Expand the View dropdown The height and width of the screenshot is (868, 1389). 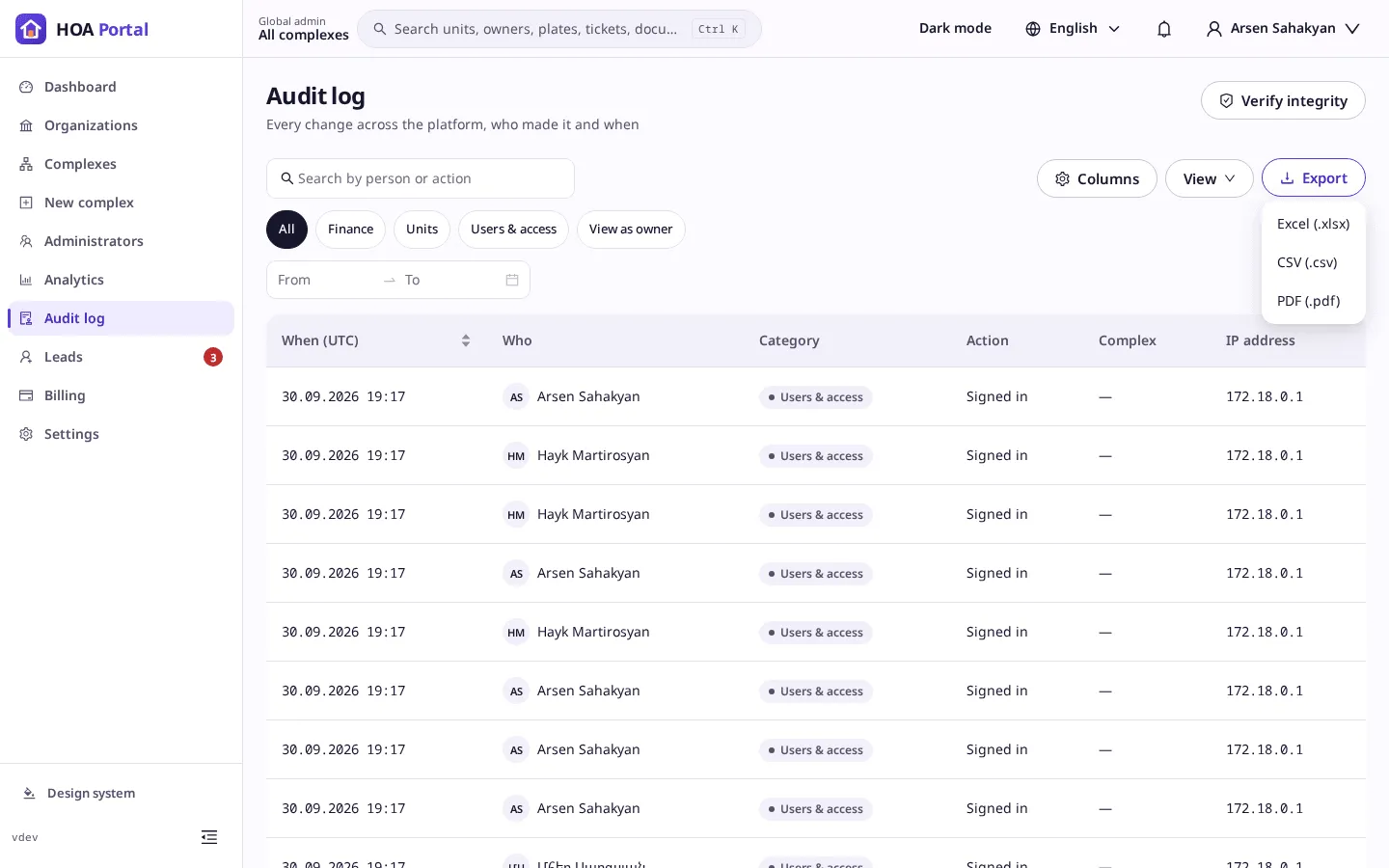(x=1209, y=178)
